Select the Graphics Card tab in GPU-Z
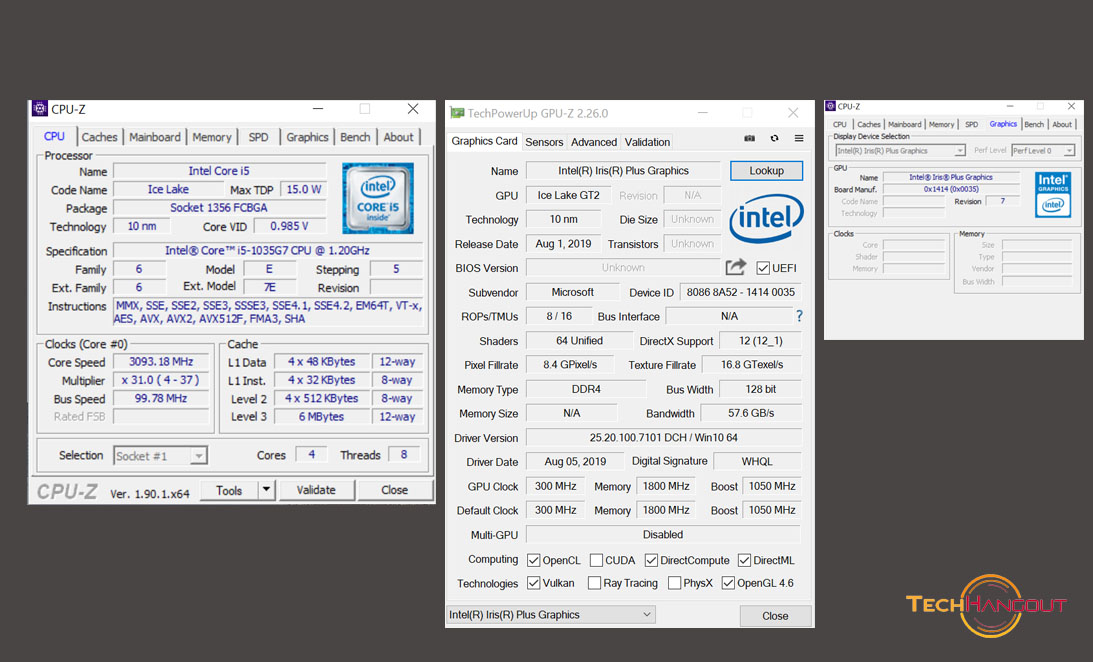 [x=484, y=141]
